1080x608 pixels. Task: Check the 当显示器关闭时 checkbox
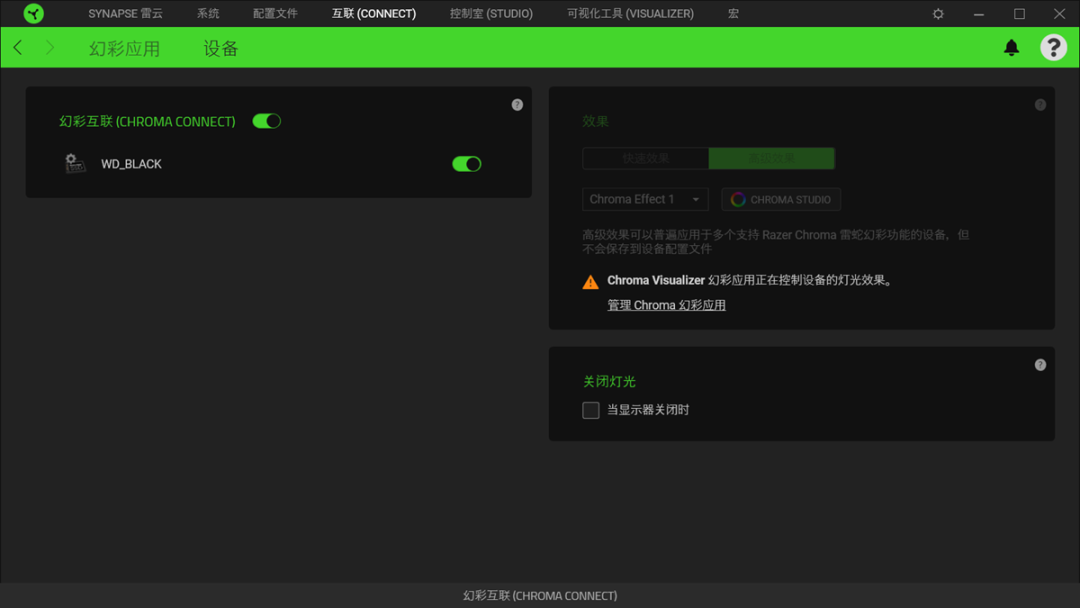[x=590, y=410]
